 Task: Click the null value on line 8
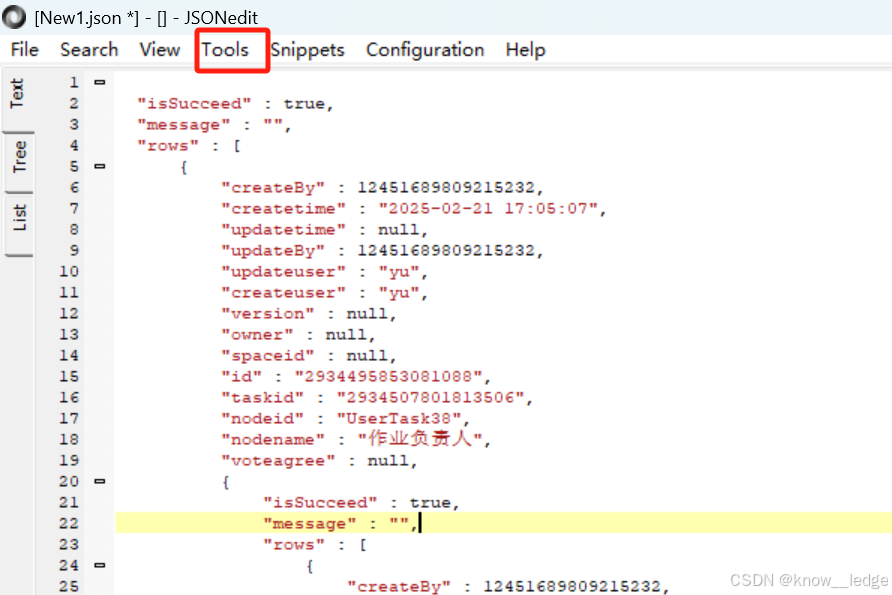point(399,230)
